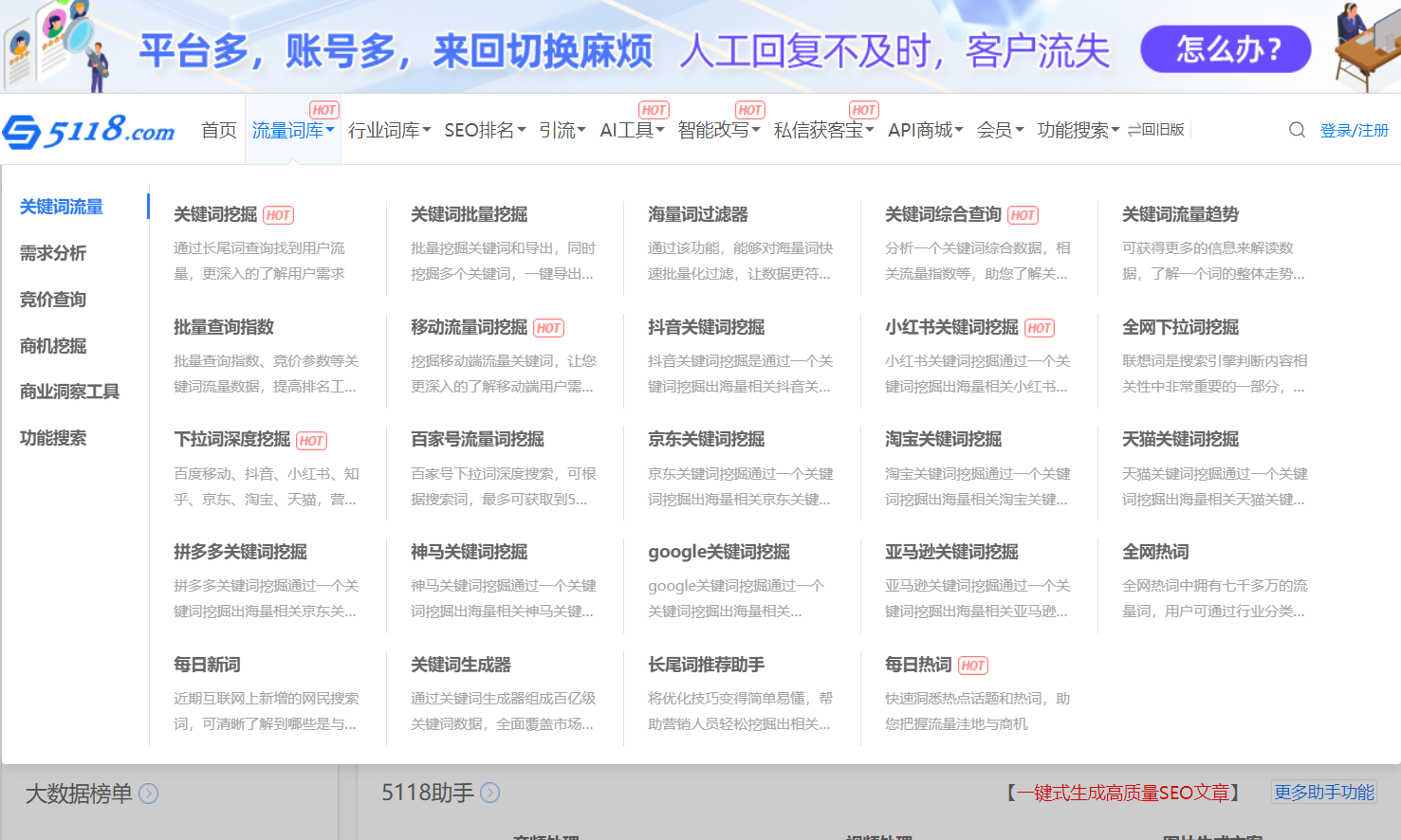Expand the SEO排名 dropdown menu
Image resolution: width=1401 pixels, height=840 pixels.
point(485,130)
